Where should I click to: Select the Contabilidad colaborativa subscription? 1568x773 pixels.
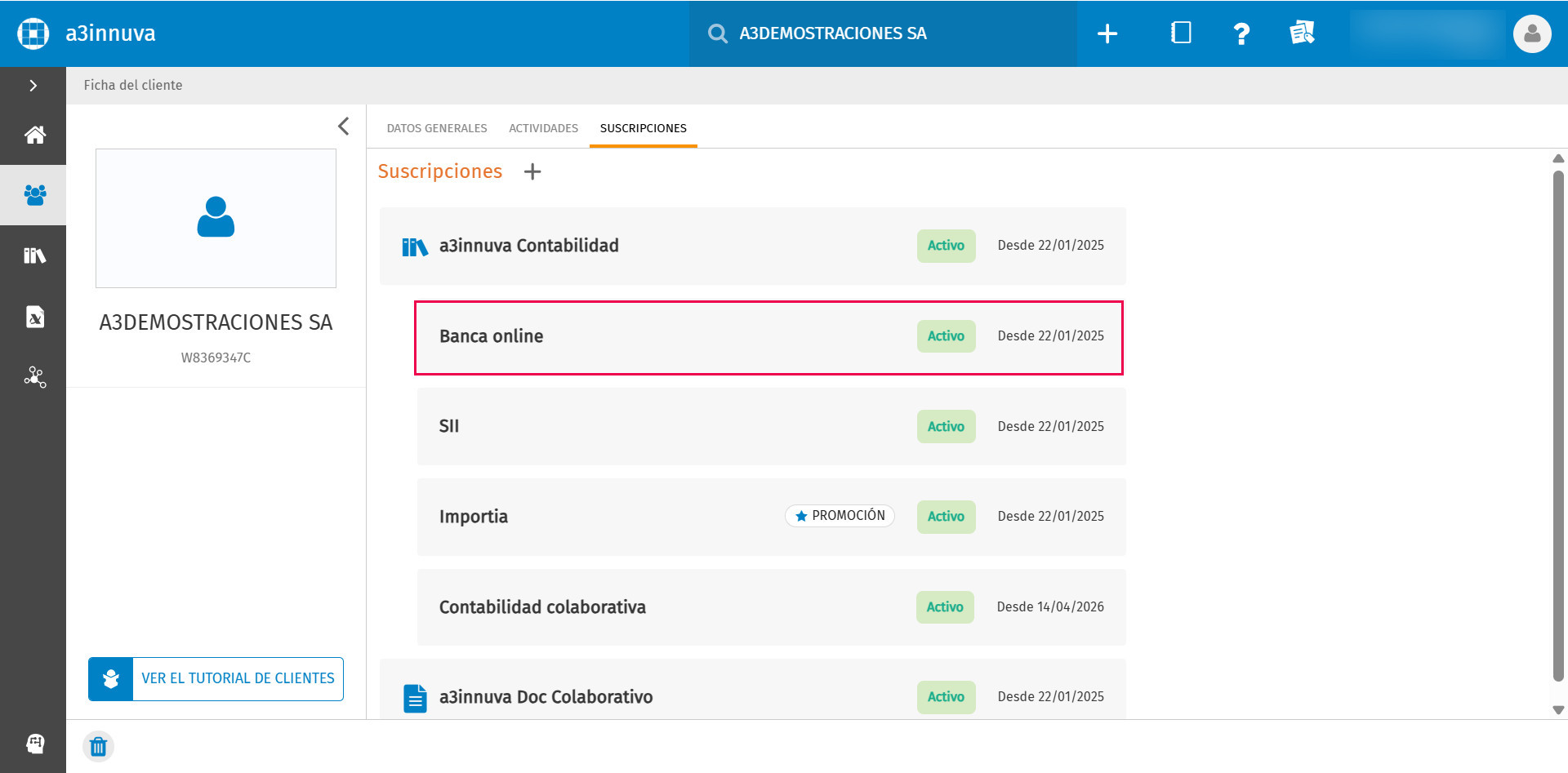click(x=772, y=607)
